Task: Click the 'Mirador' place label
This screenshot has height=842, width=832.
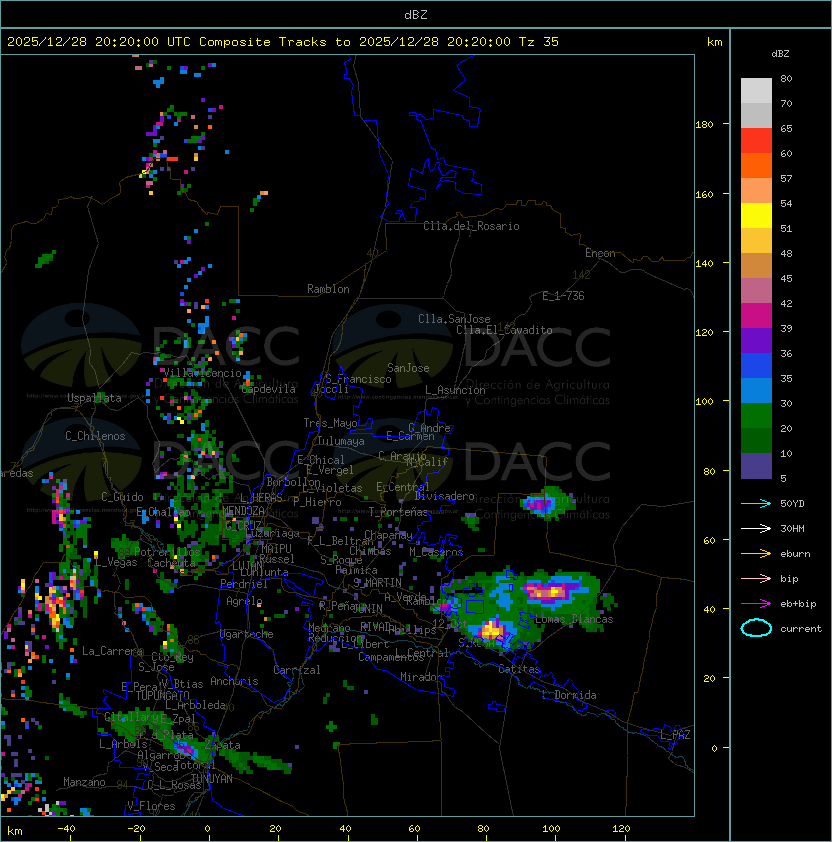Action: [x=421, y=677]
